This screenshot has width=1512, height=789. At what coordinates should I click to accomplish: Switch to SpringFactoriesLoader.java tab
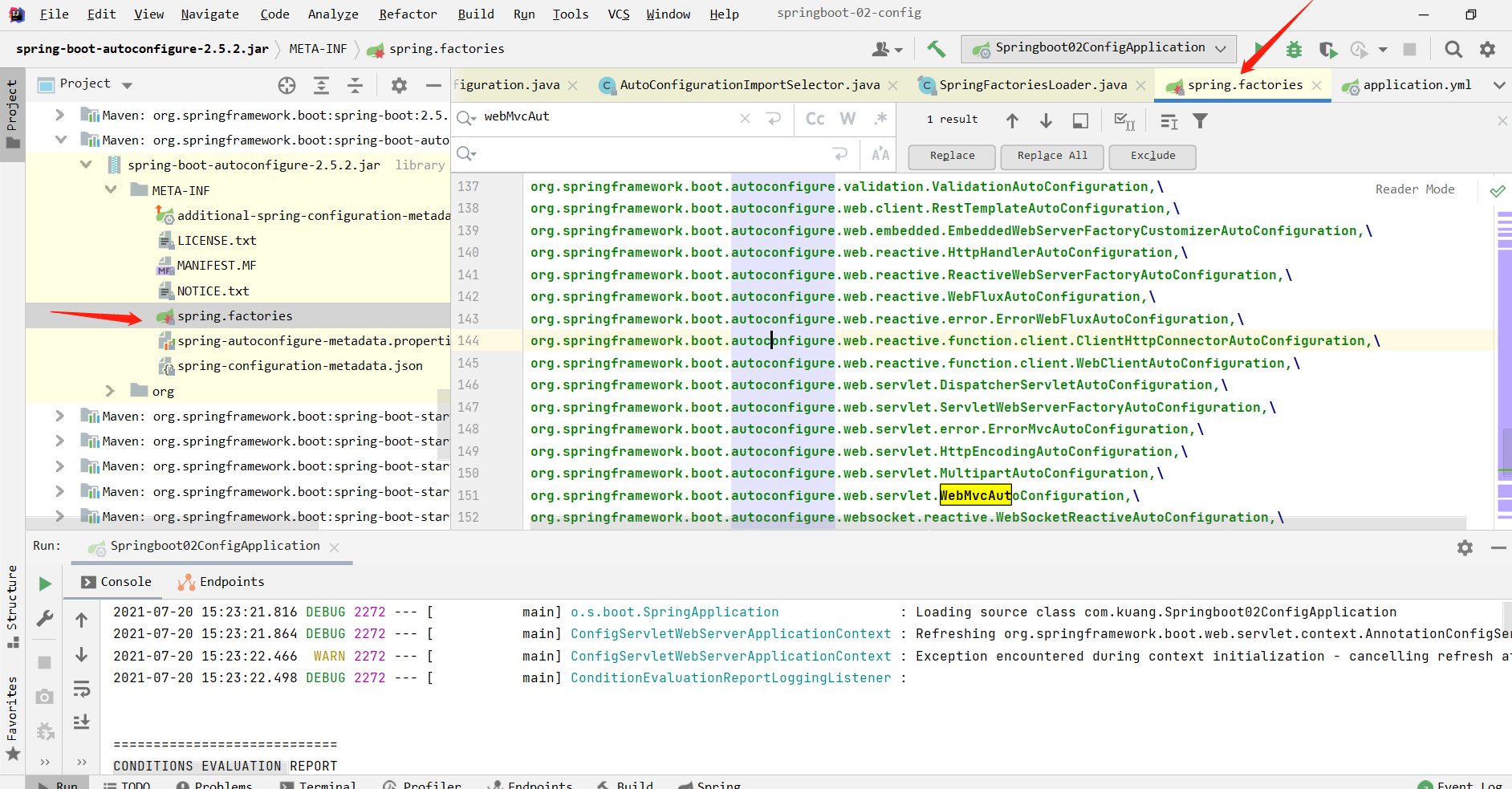[x=1033, y=84]
